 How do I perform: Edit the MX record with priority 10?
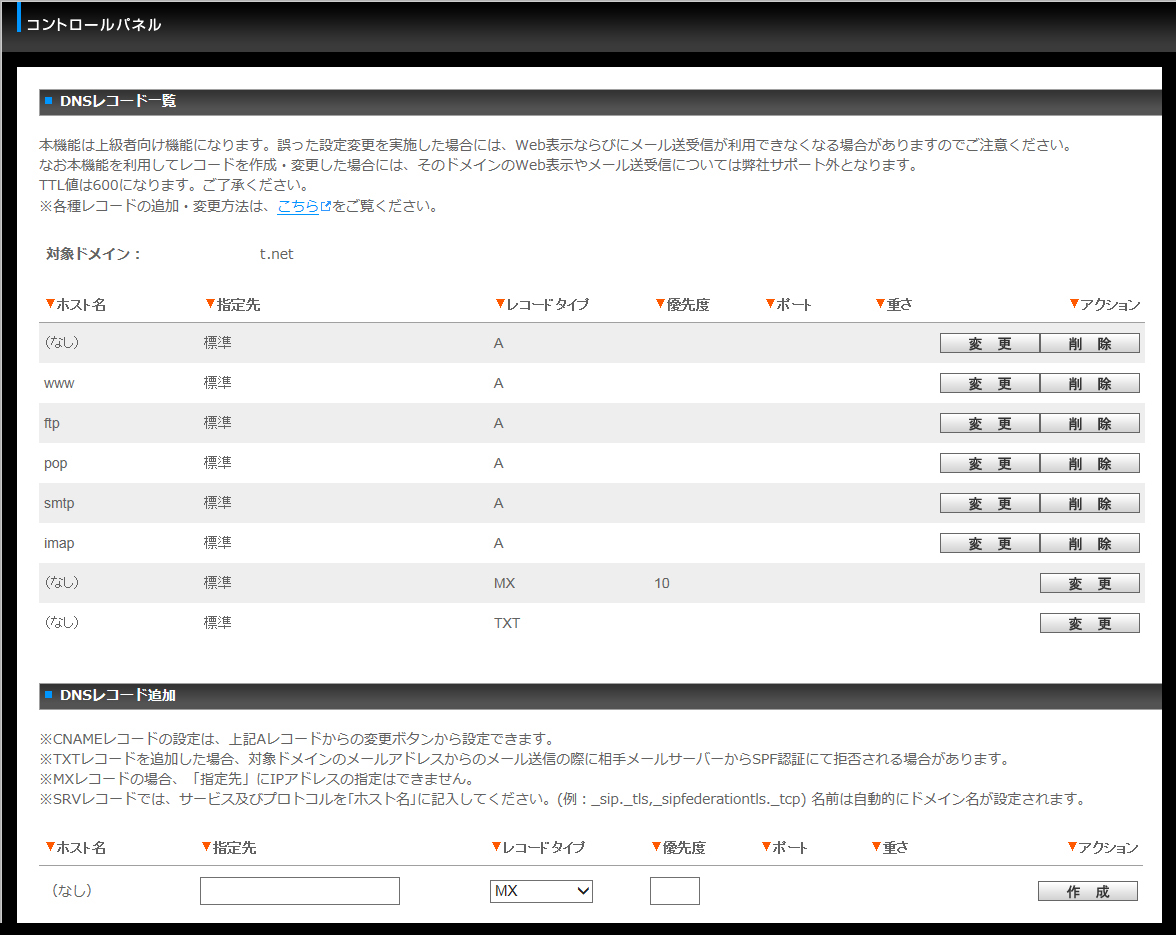click(1089, 584)
